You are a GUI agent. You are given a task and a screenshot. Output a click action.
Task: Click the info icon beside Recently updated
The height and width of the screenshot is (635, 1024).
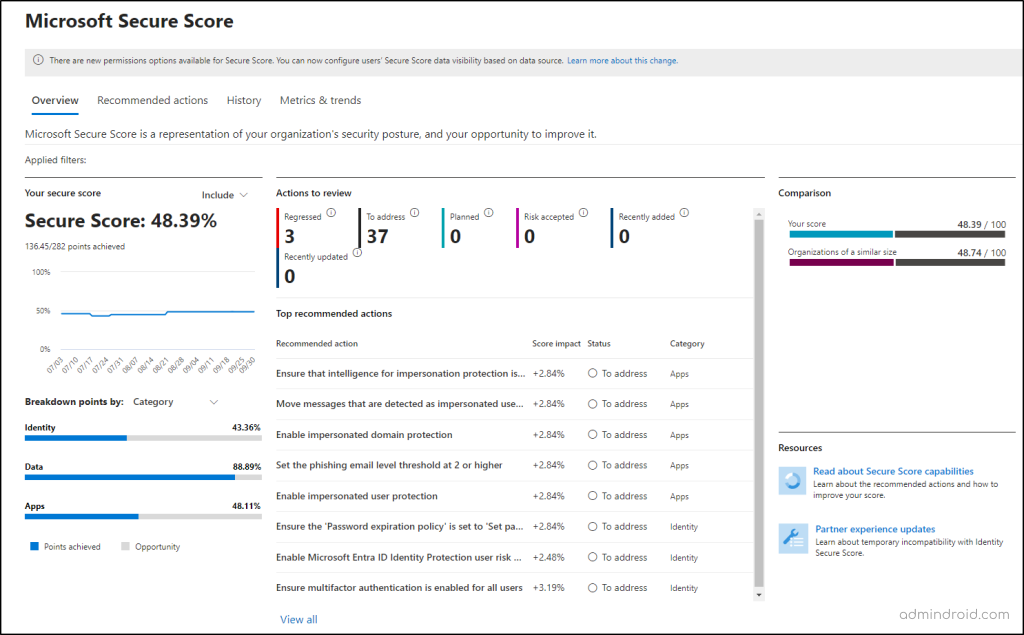357,253
